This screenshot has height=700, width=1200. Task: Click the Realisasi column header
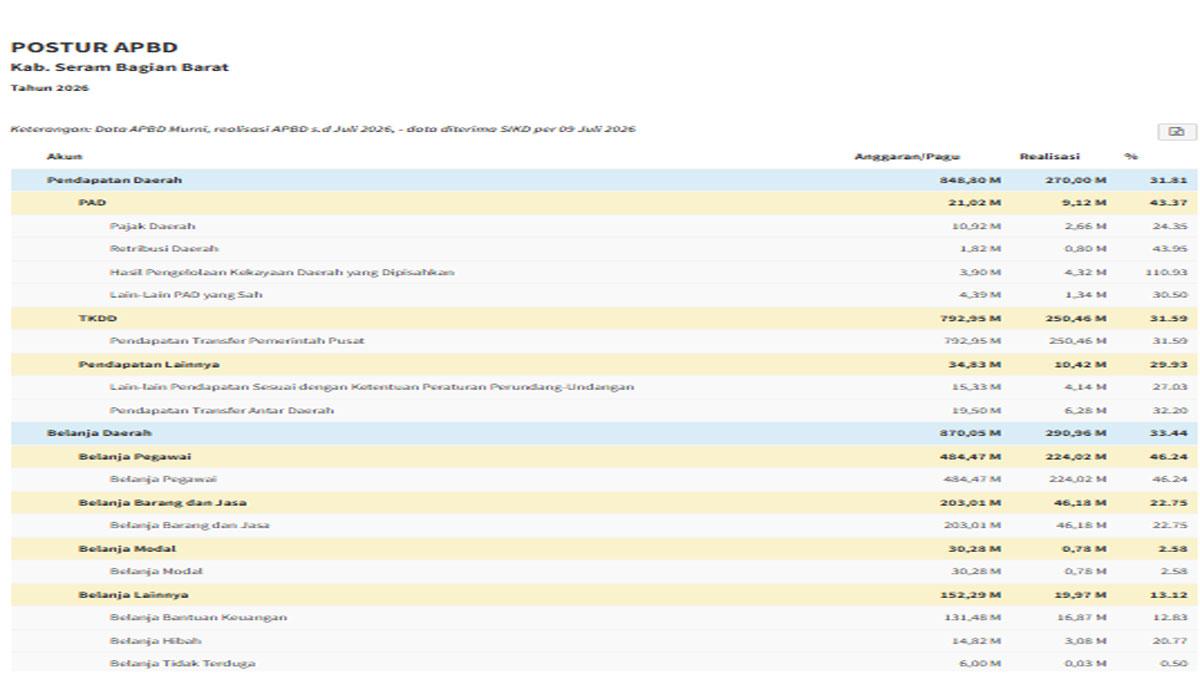(1049, 156)
